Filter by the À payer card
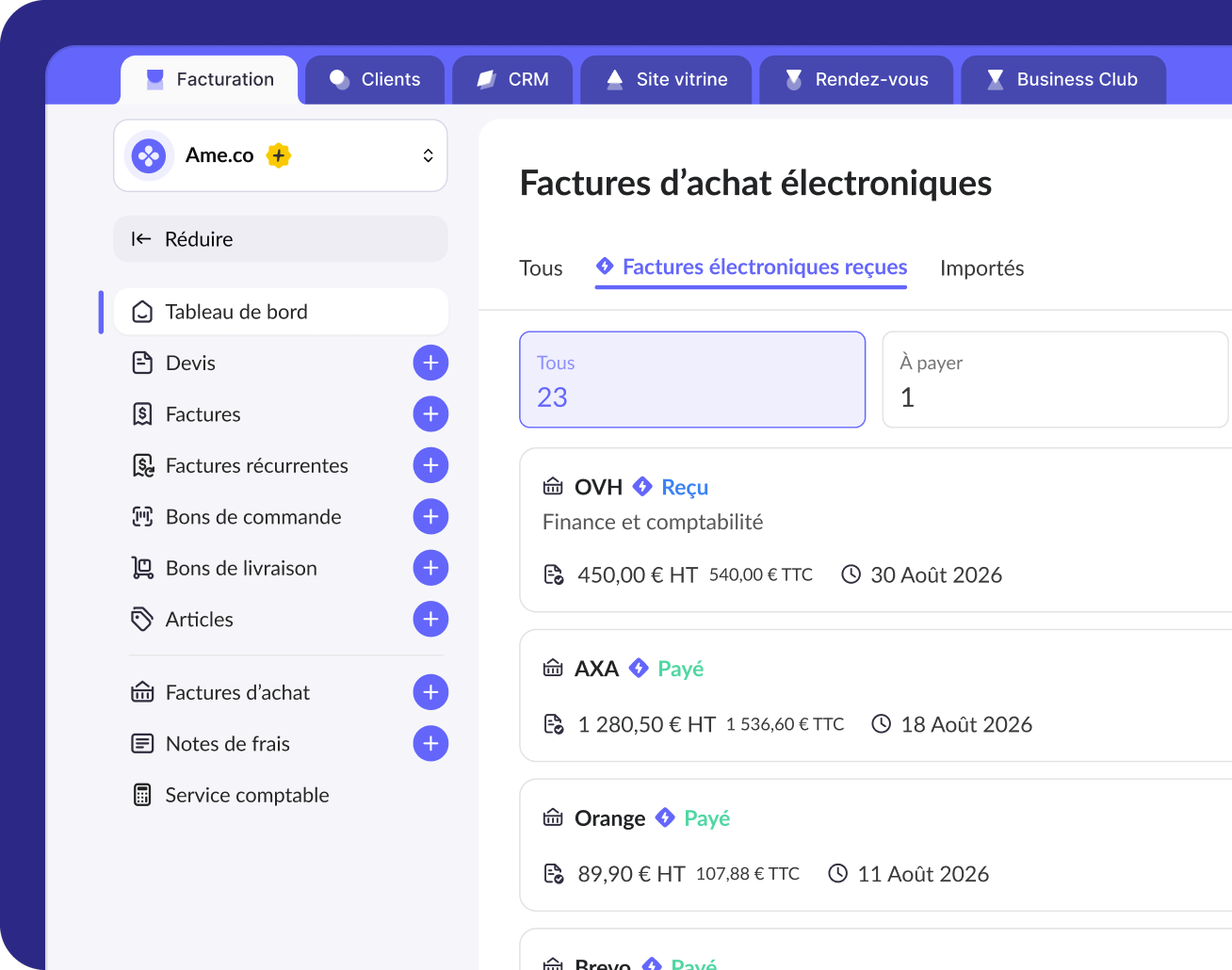Viewport: 1232px width, 970px height. tap(1055, 380)
